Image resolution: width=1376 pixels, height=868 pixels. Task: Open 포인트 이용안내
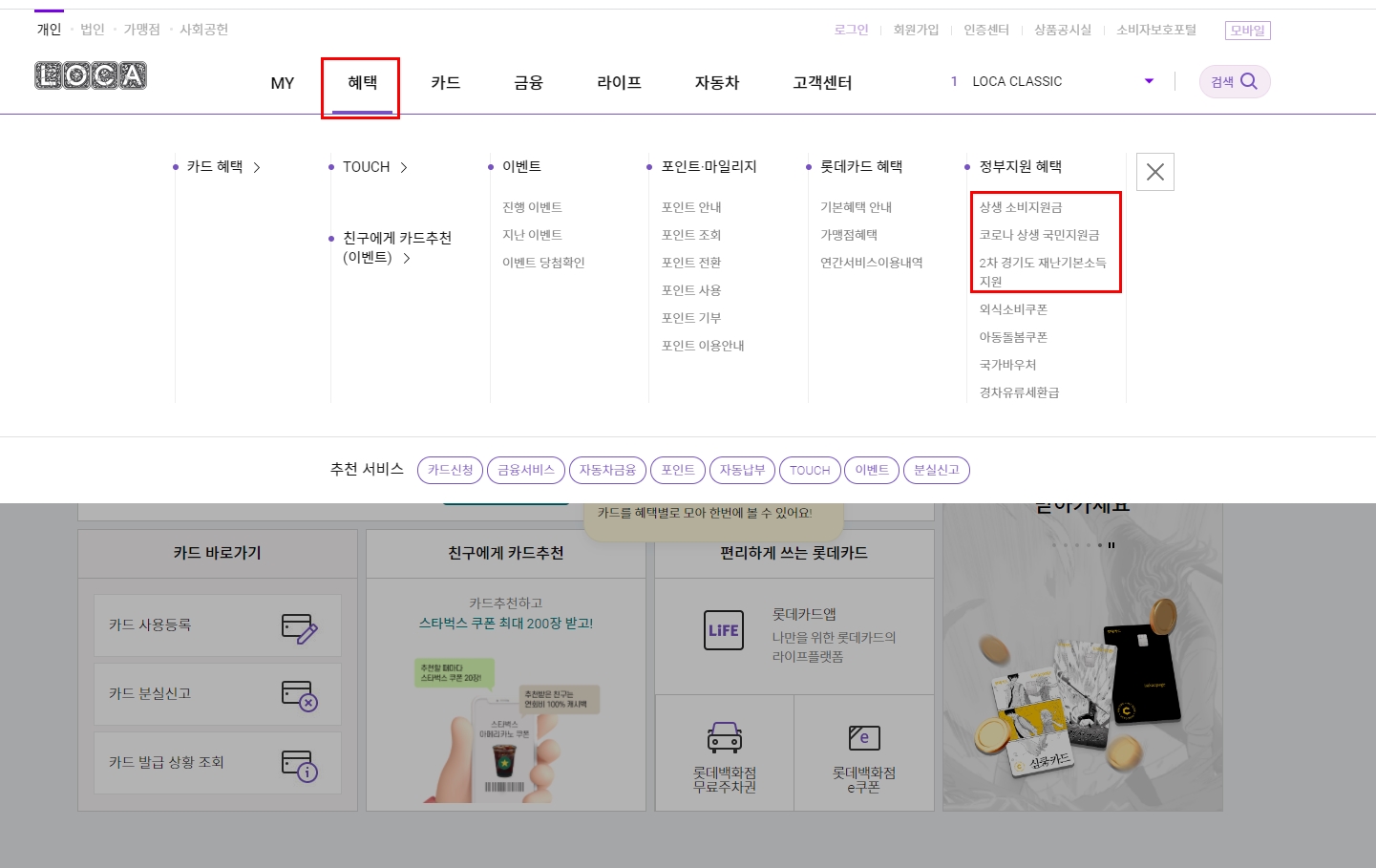tap(703, 346)
